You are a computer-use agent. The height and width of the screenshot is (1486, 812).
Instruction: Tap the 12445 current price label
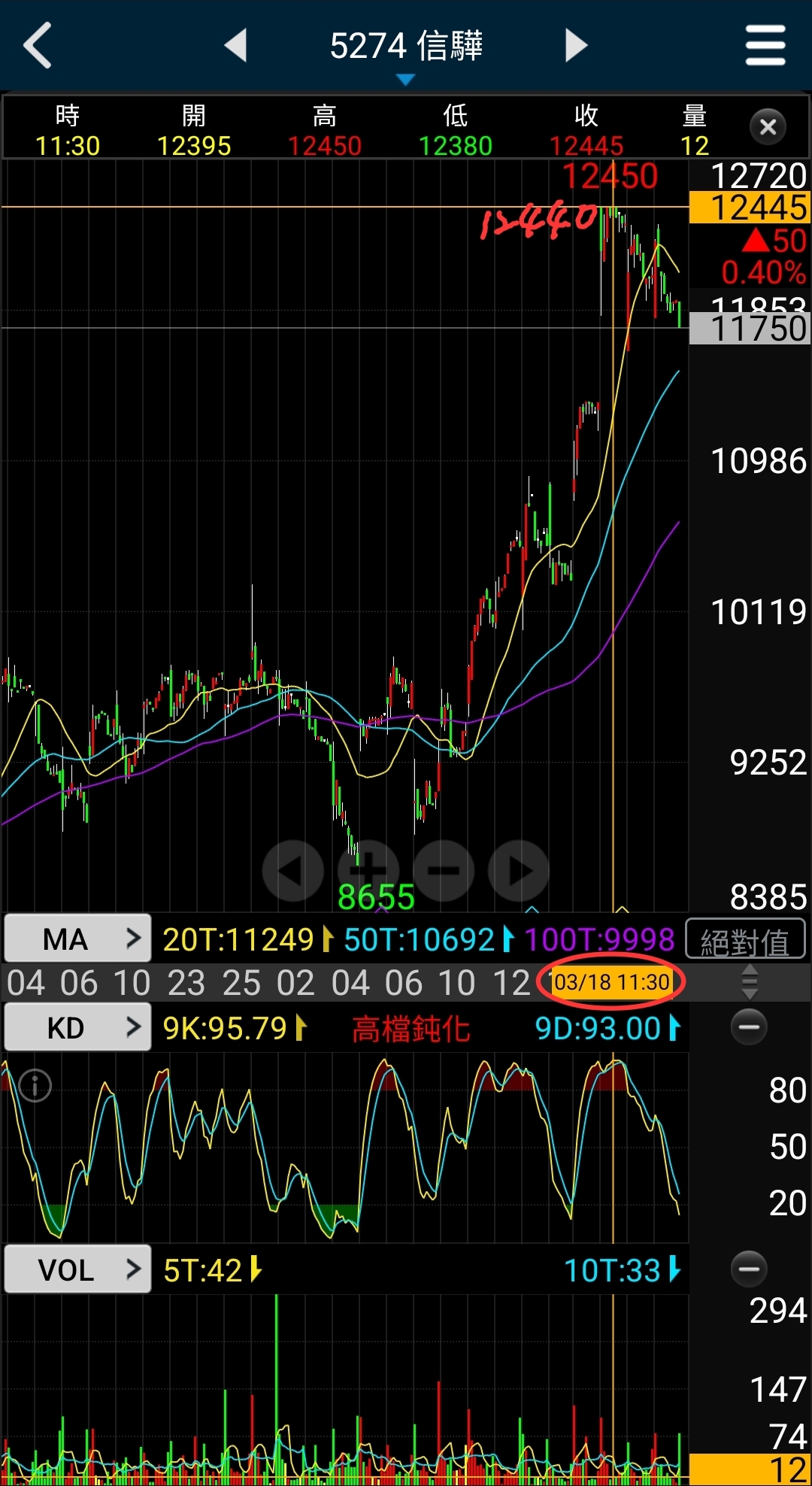750,208
